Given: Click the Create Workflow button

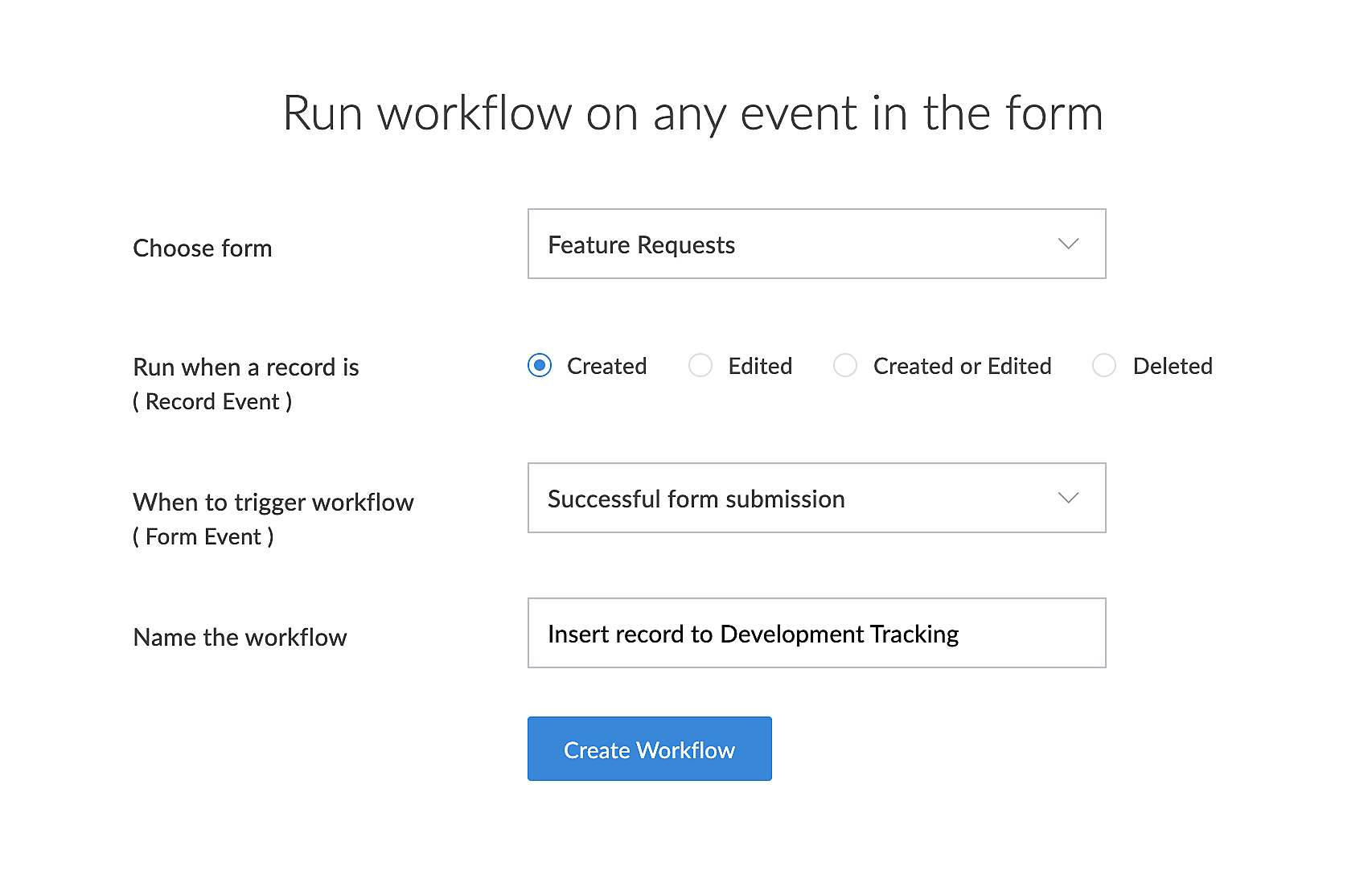Looking at the screenshot, I should [x=649, y=749].
